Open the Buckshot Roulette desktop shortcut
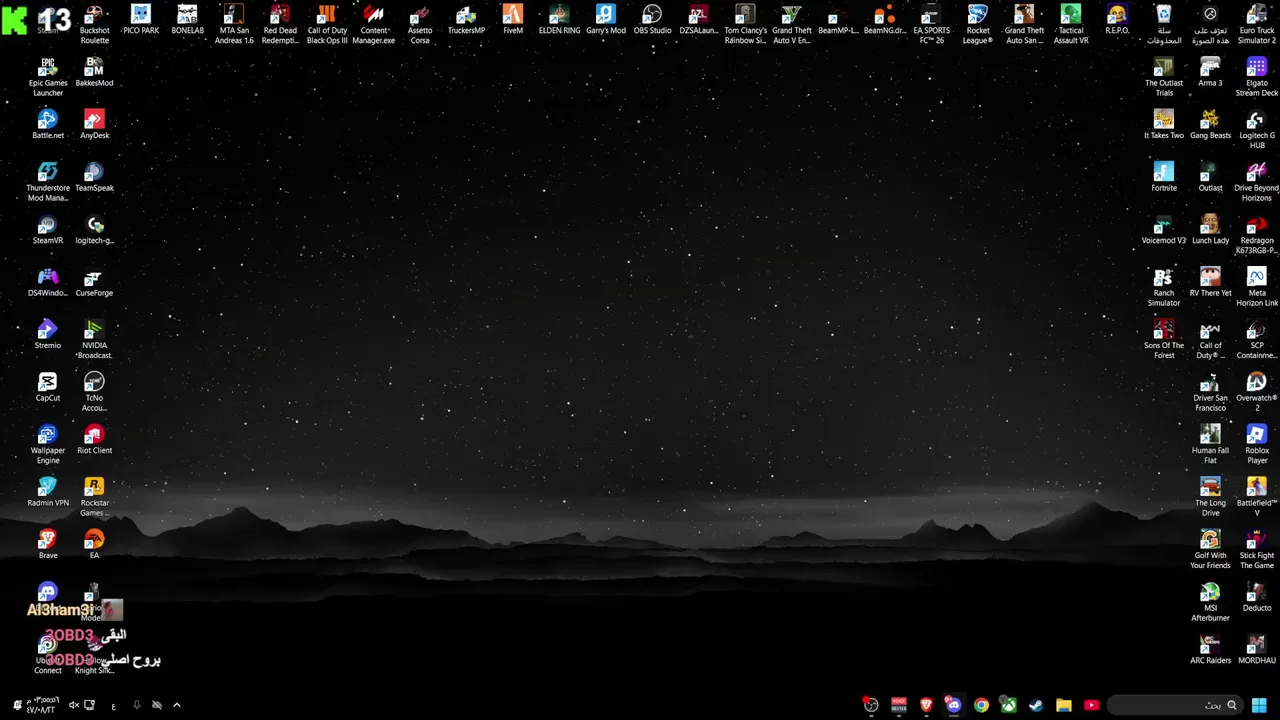Image resolution: width=1280 pixels, height=720 pixels. point(94,24)
